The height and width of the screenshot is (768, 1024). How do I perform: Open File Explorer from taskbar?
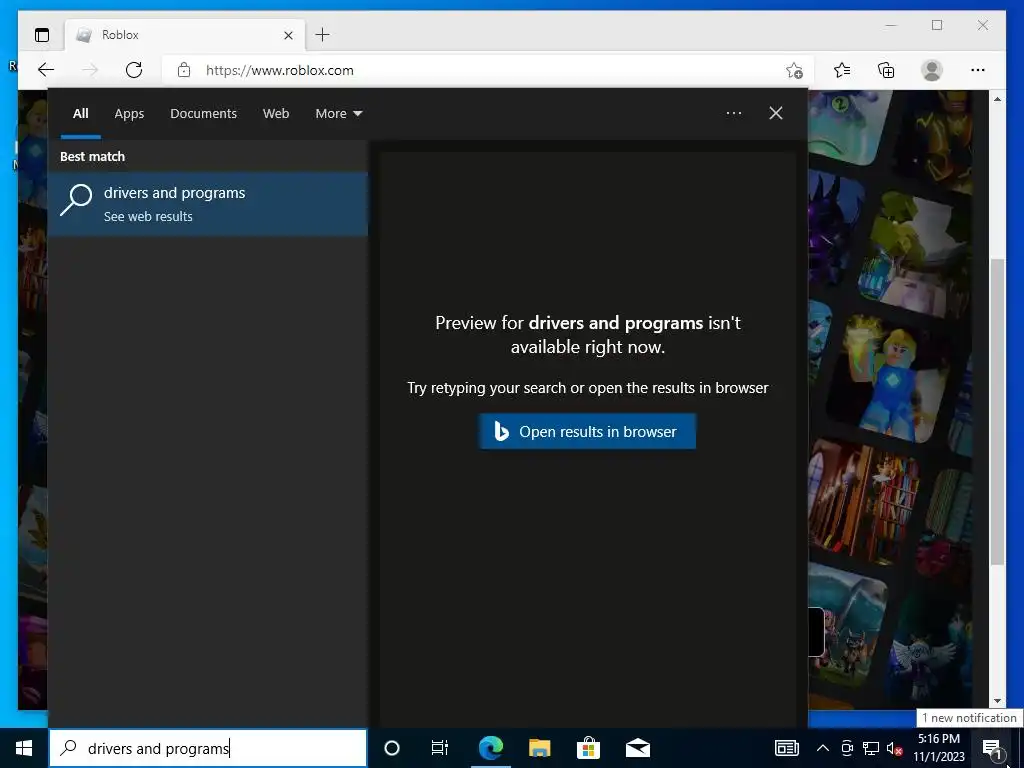pyautogui.click(x=539, y=748)
